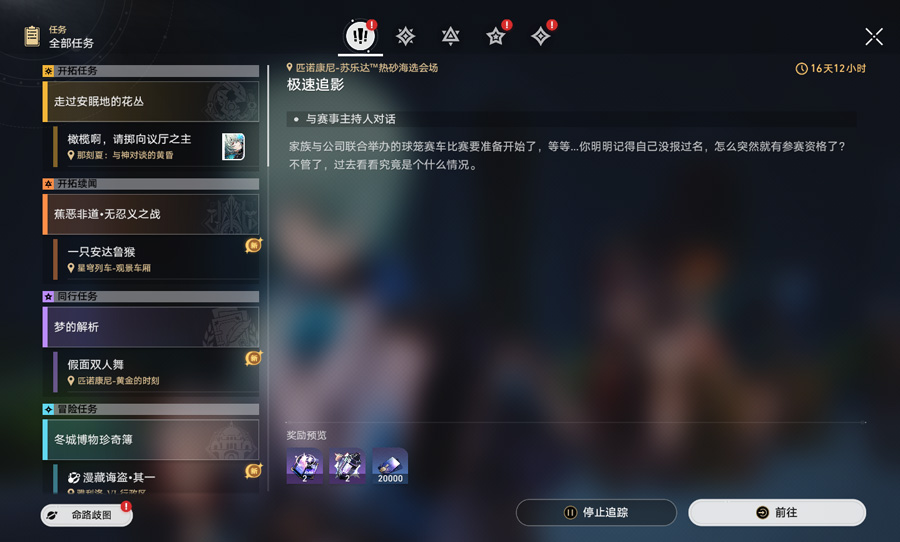The height and width of the screenshot is (542, 900).
Task: Open the 一只安达鲁猴 mission entry
Action: [155, 259]
